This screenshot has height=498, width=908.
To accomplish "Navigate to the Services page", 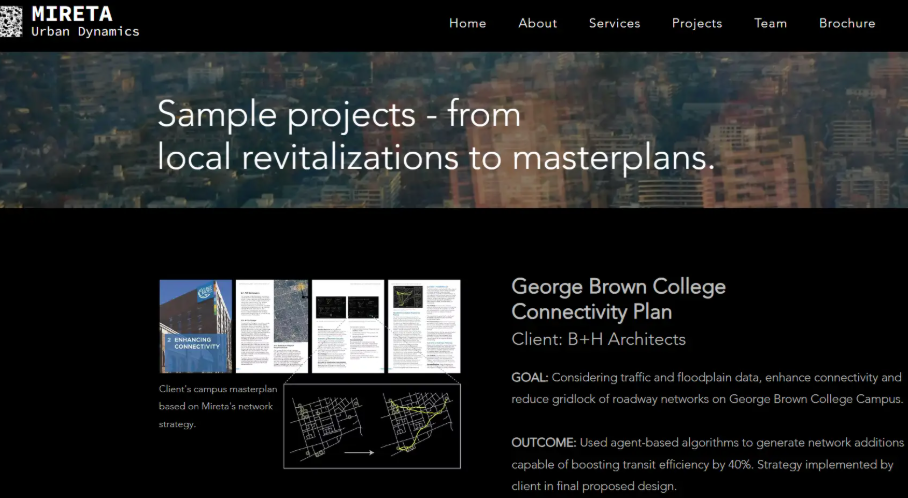I will [x=614, y=23].
